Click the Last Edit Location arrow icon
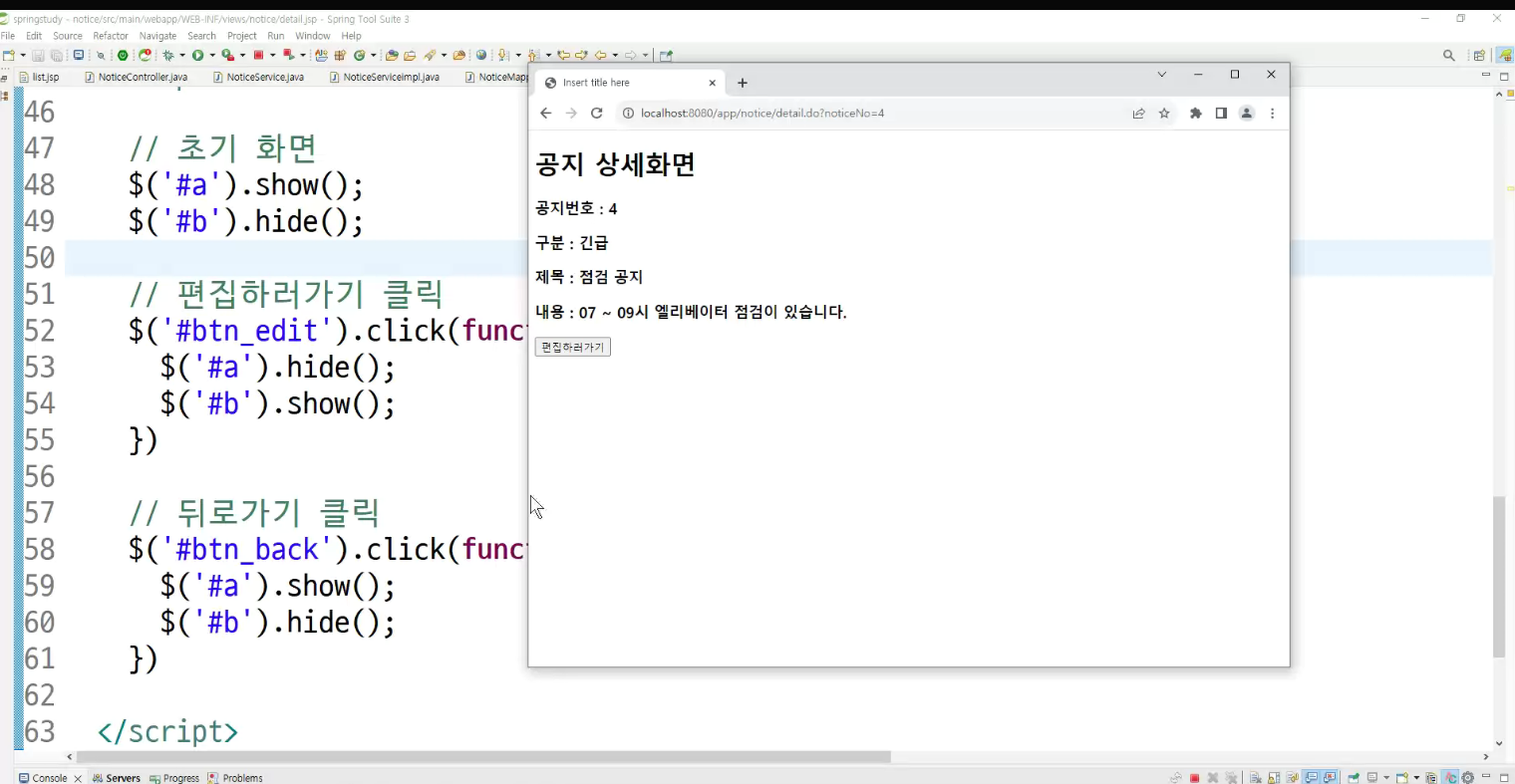The image size is (1515, 784). point(564,56)
